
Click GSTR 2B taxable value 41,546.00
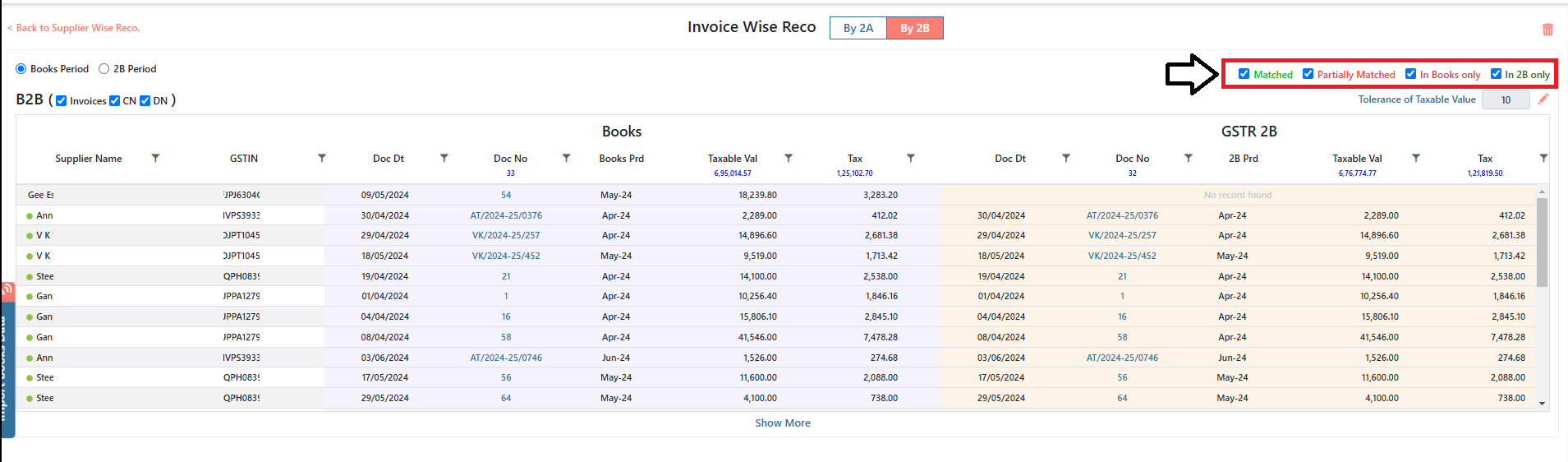(1379, 337)
